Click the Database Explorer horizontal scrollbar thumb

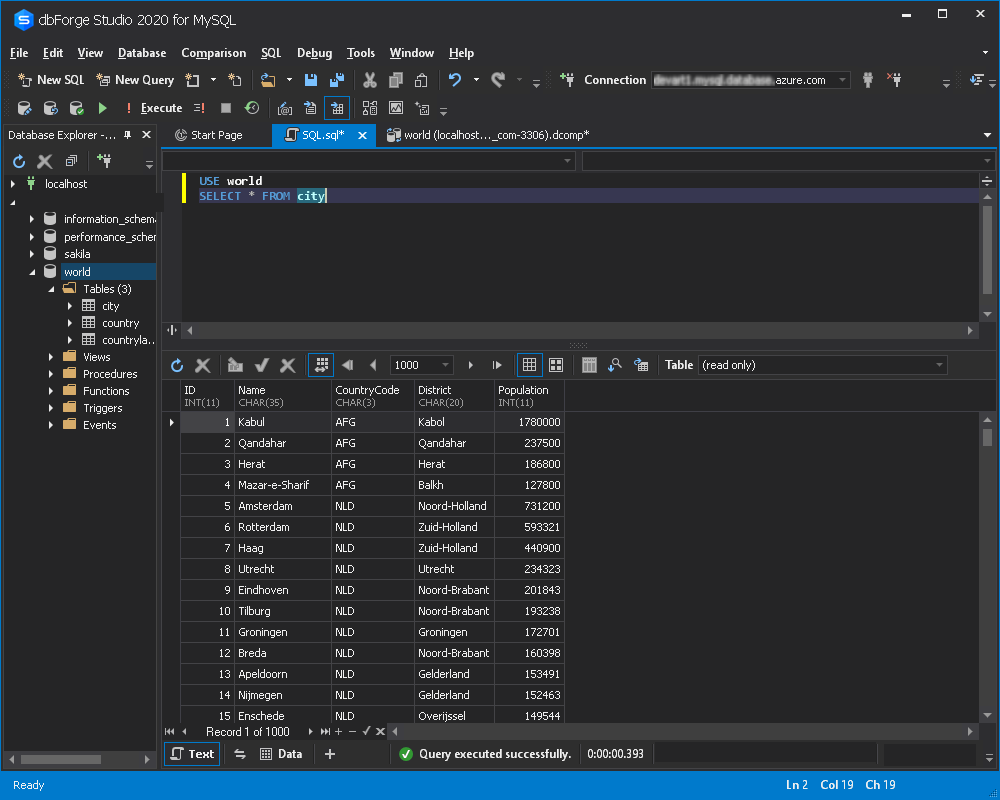pos(61,759)
